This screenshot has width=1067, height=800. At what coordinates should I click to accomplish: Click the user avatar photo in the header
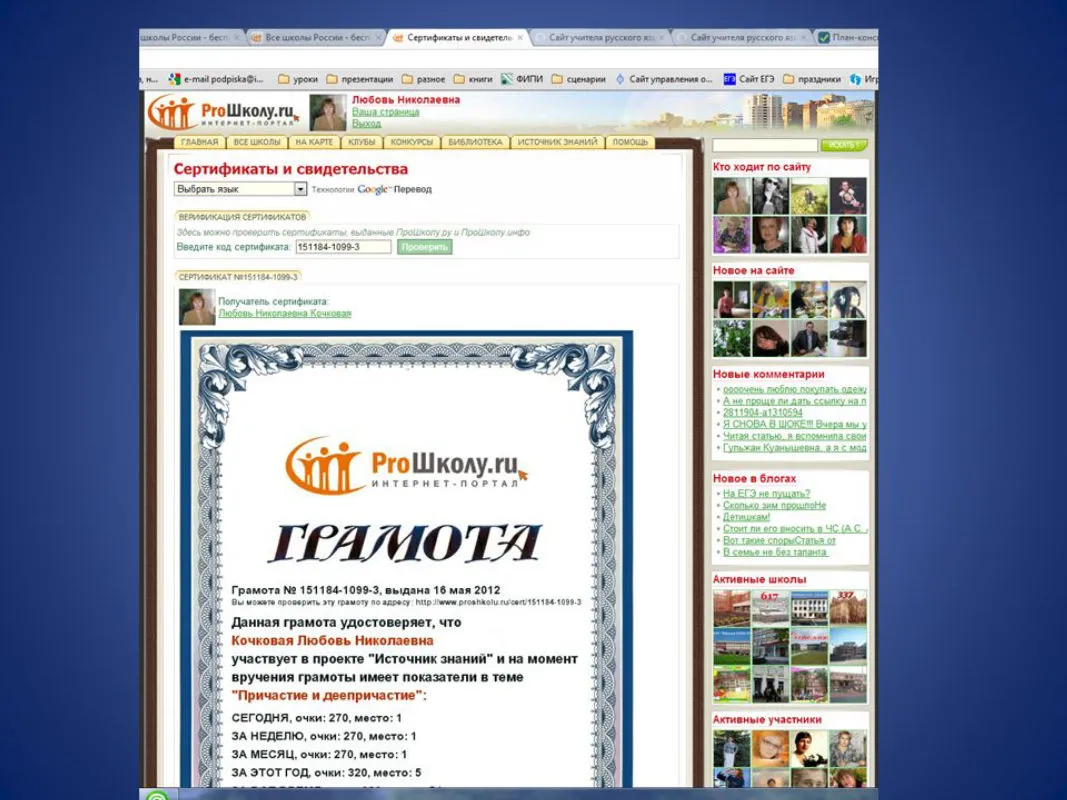click(328, 113)
